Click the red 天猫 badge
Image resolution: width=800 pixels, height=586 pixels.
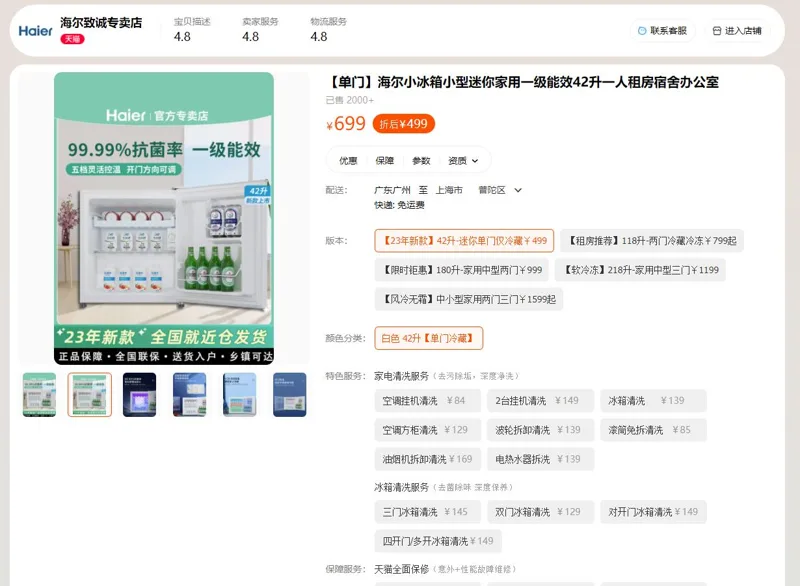point(72,39)
